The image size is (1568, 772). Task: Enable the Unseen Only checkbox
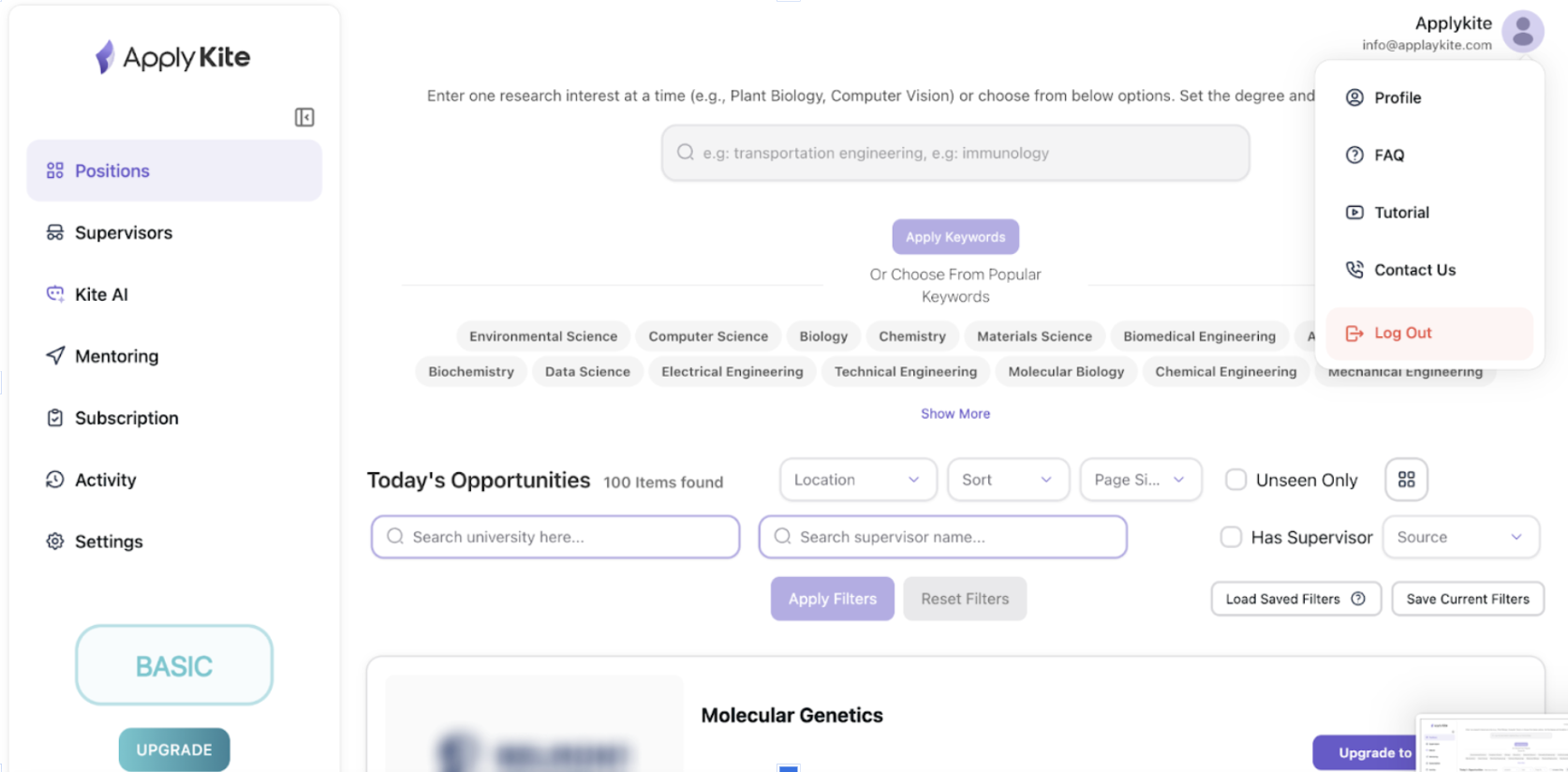click(x=1235, y=480)
